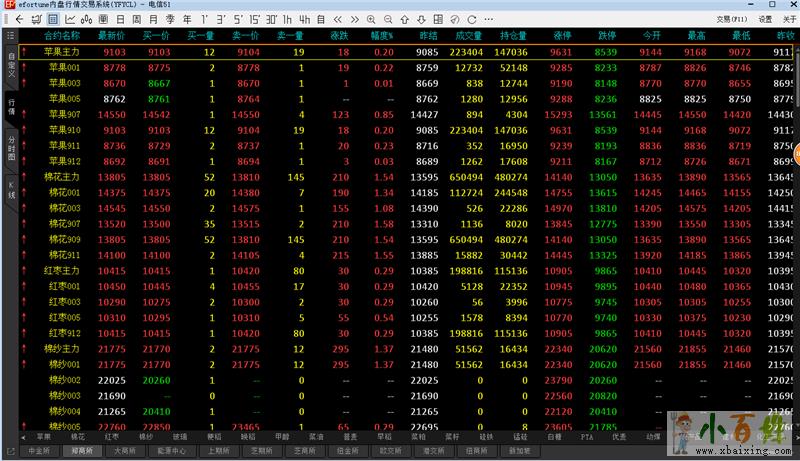
Task: Open the line chart view icon
Action: pyautogui.click(x=70, y=19)
